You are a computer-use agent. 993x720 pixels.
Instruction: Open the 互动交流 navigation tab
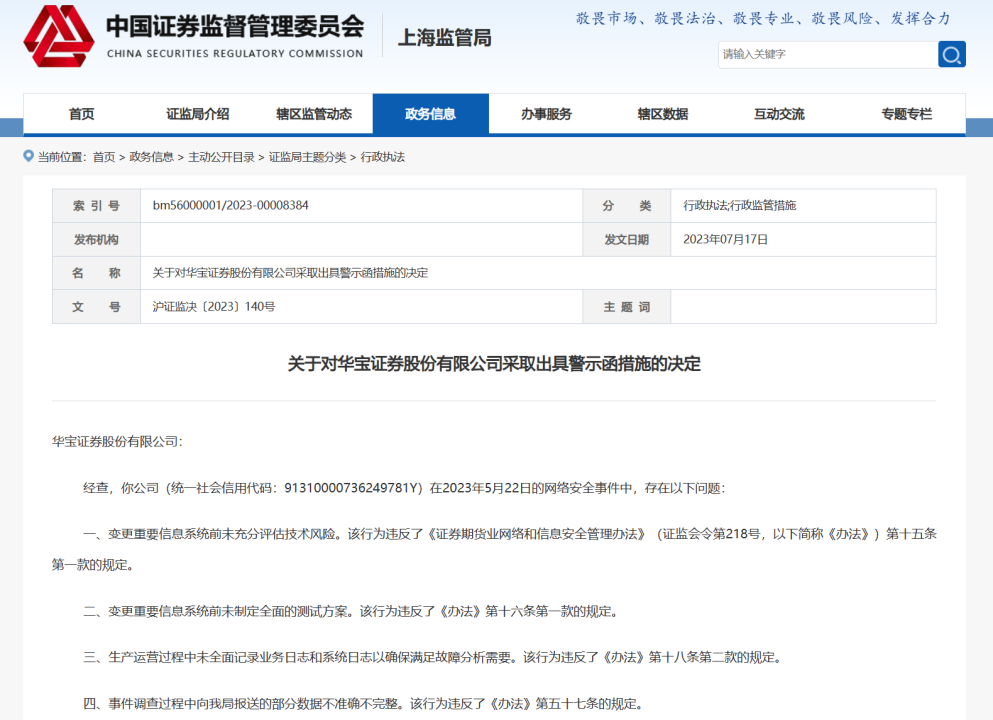pyautogui.click(x=779, y=114)
